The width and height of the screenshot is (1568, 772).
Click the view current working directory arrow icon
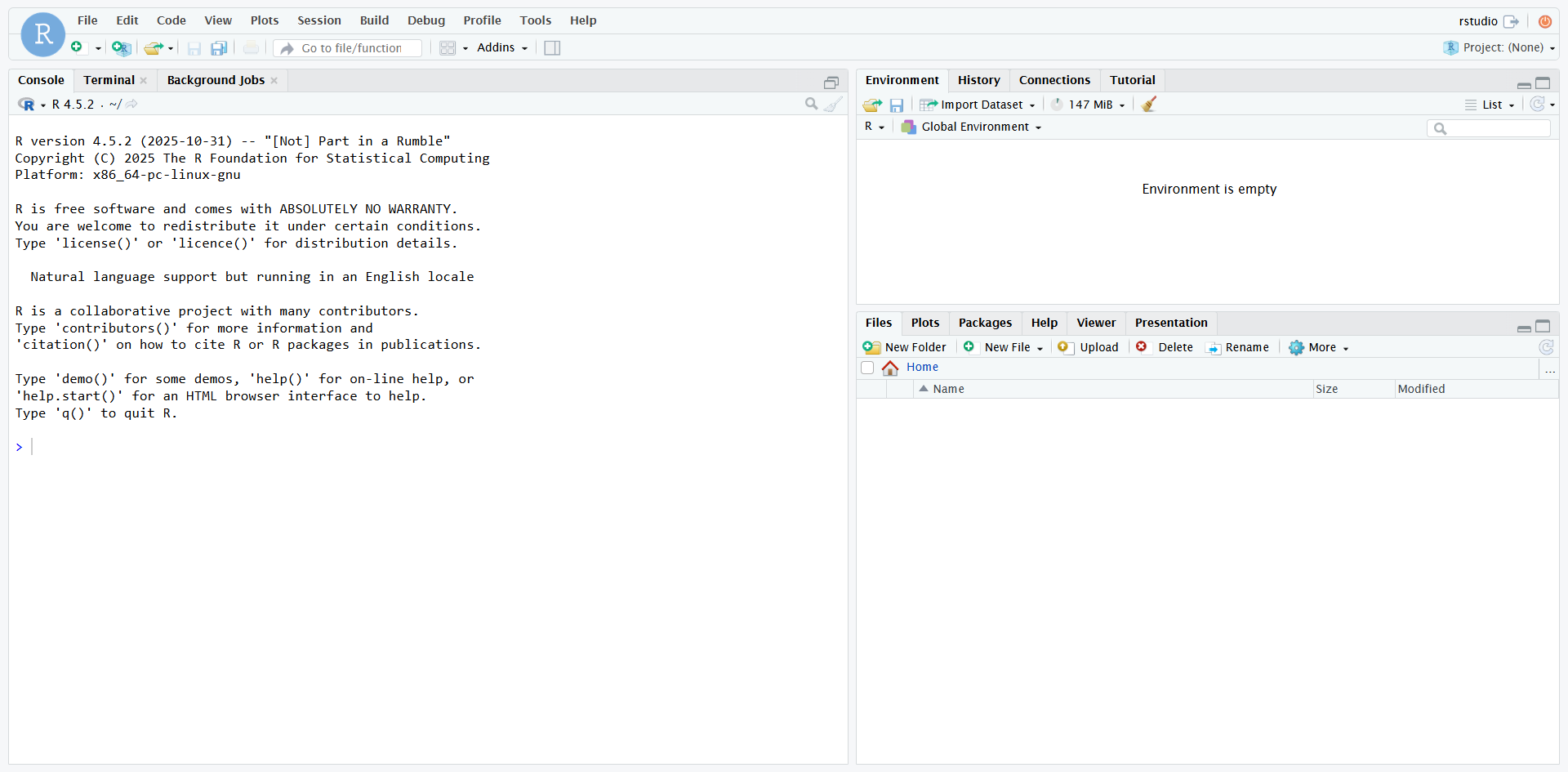pos(132,104)
